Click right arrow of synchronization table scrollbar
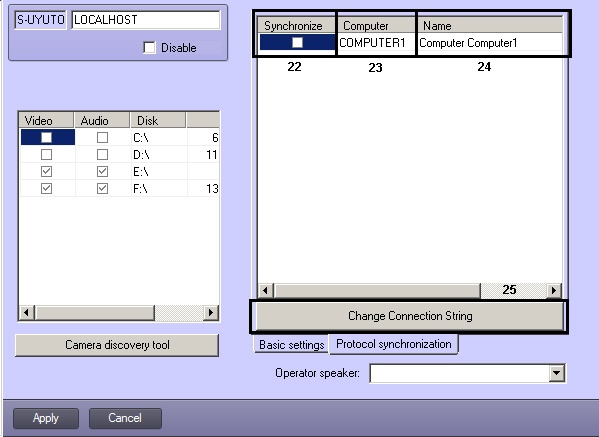Image resolution: width=599 pixels, height=437 pixels. [x=554, y=291]
